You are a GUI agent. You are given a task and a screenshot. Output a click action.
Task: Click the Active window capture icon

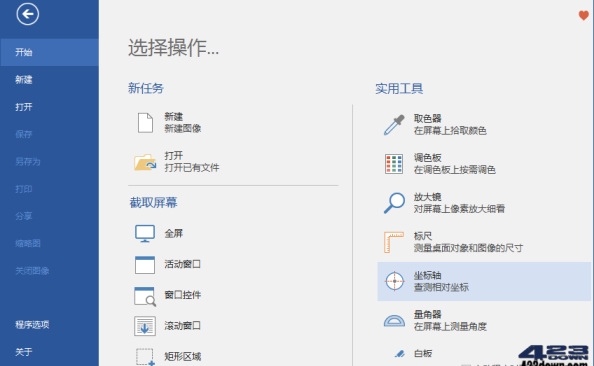[145, 264]
